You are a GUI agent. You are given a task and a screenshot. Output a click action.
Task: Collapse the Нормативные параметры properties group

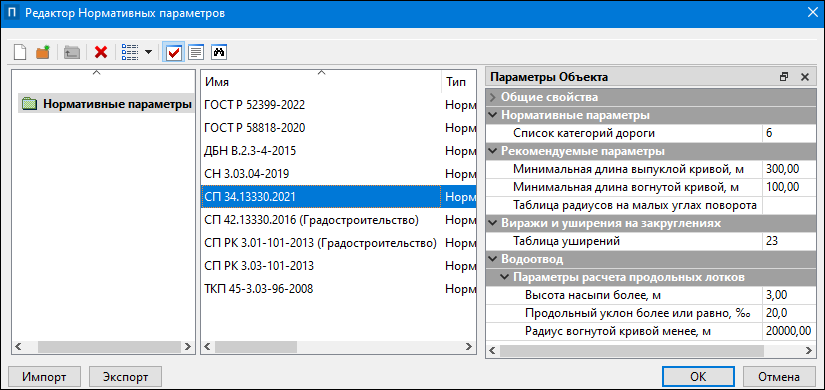(x=492, y=115)
